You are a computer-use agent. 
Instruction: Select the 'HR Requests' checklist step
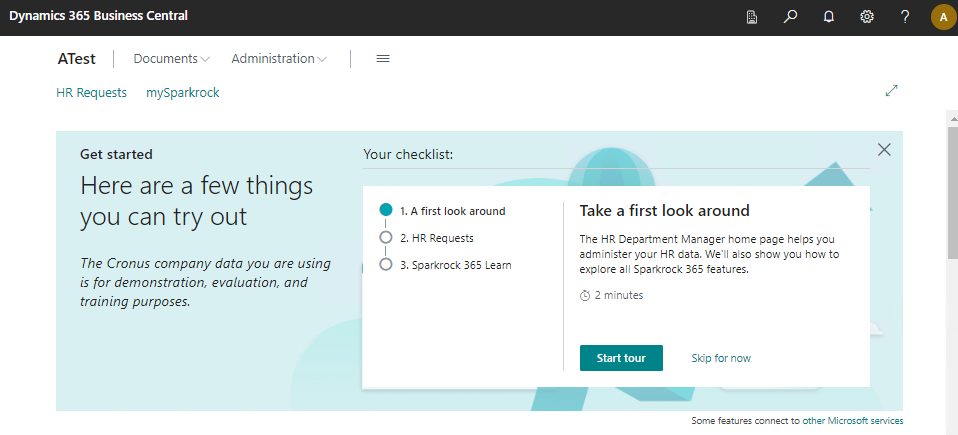pos(436,238)
